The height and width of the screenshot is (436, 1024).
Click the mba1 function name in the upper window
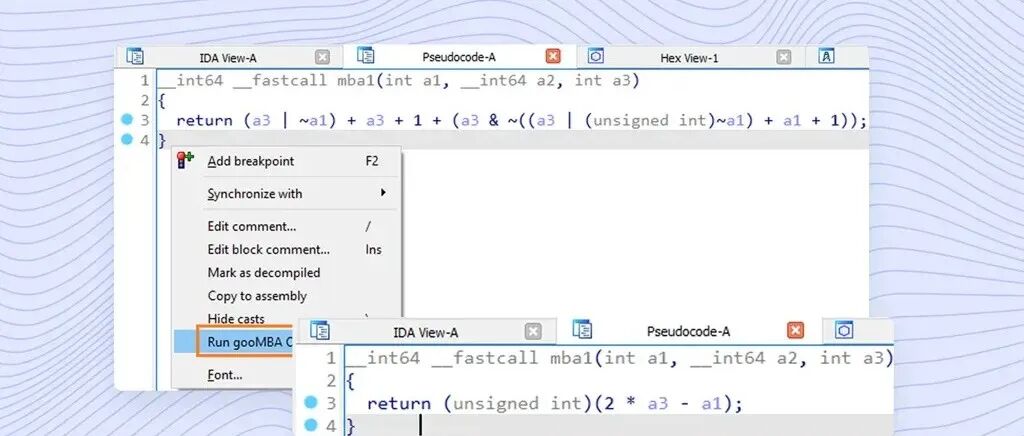(357, 81)
